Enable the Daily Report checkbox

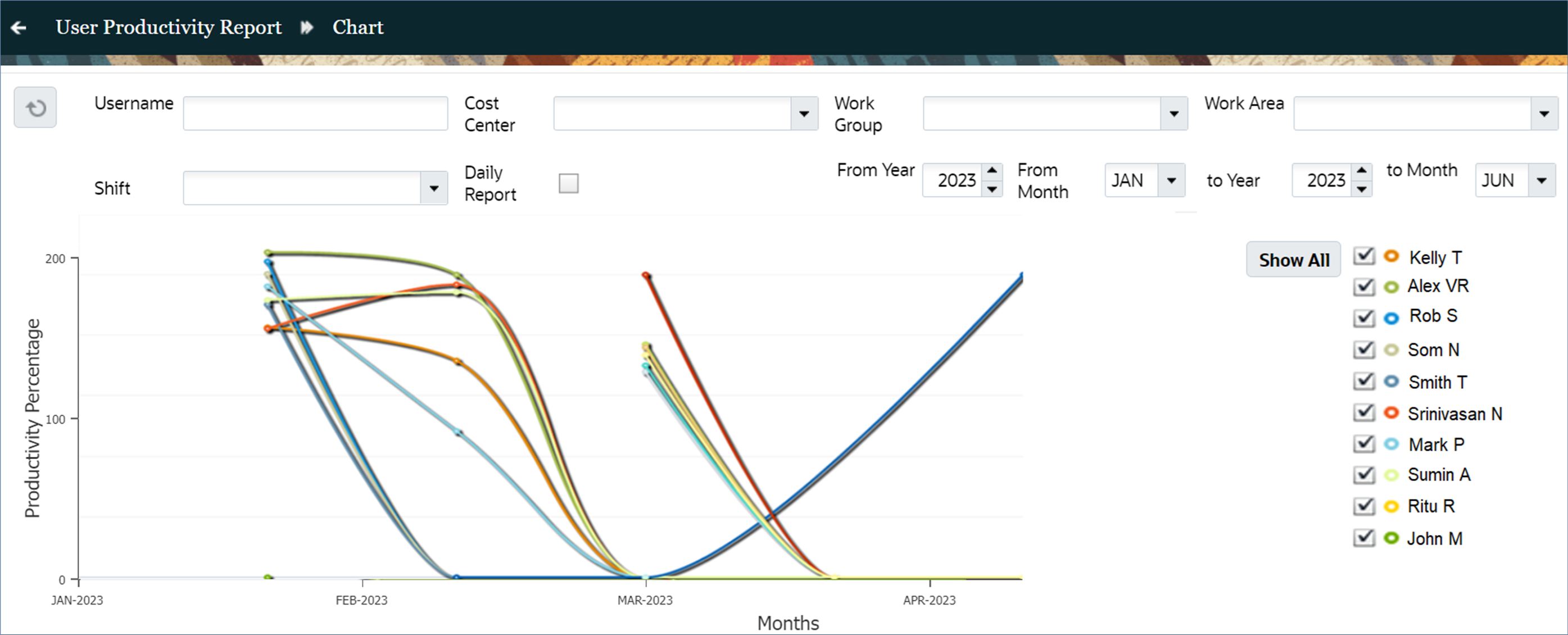click(x=568, y=183)
